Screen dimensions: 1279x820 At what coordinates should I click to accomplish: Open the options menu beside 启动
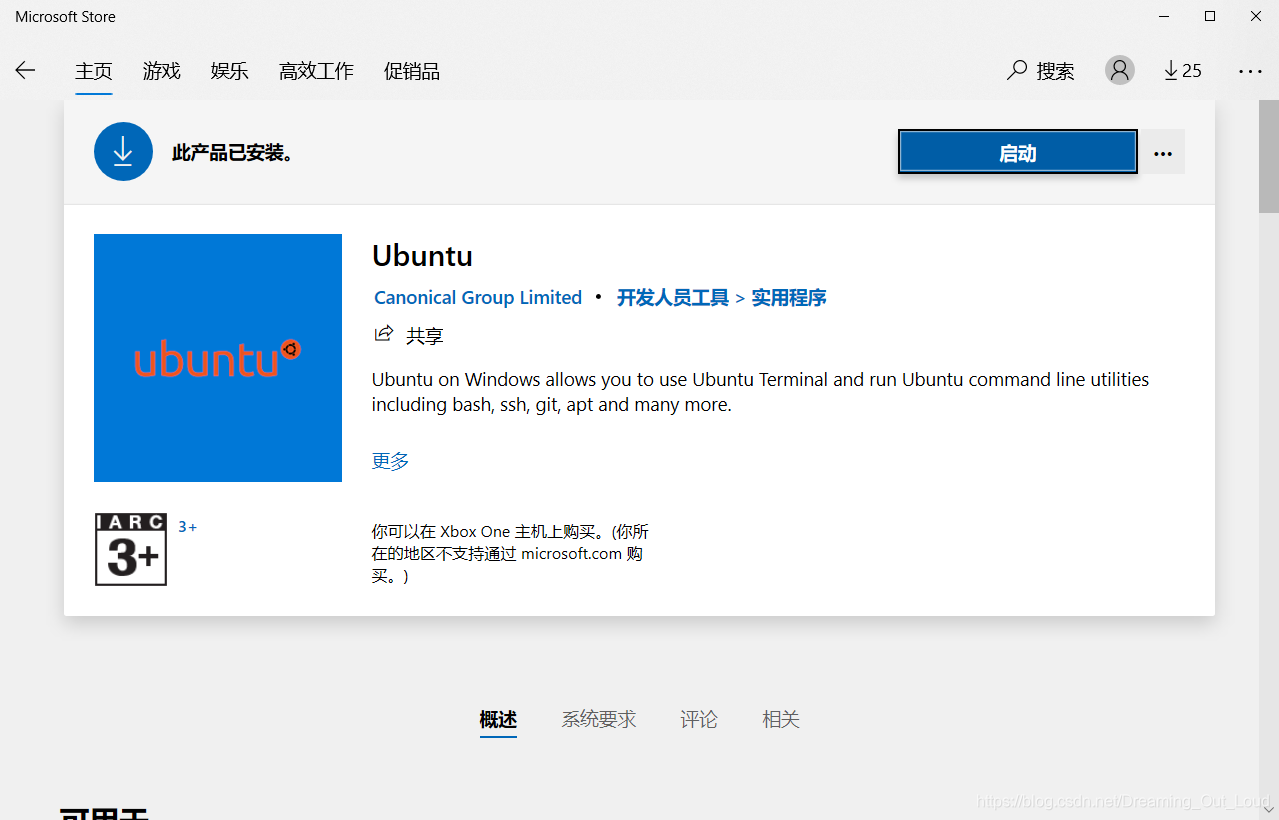tap(1163, 152)
